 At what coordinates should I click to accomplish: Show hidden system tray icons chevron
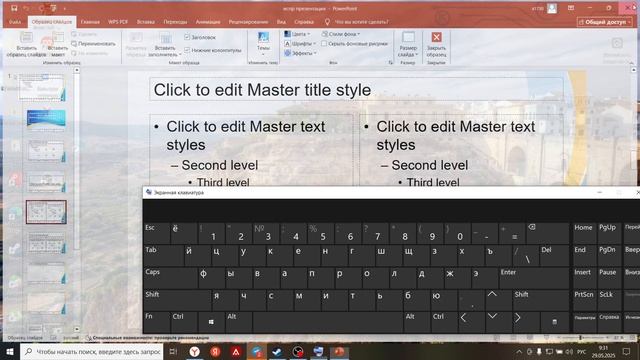[519, 351]
